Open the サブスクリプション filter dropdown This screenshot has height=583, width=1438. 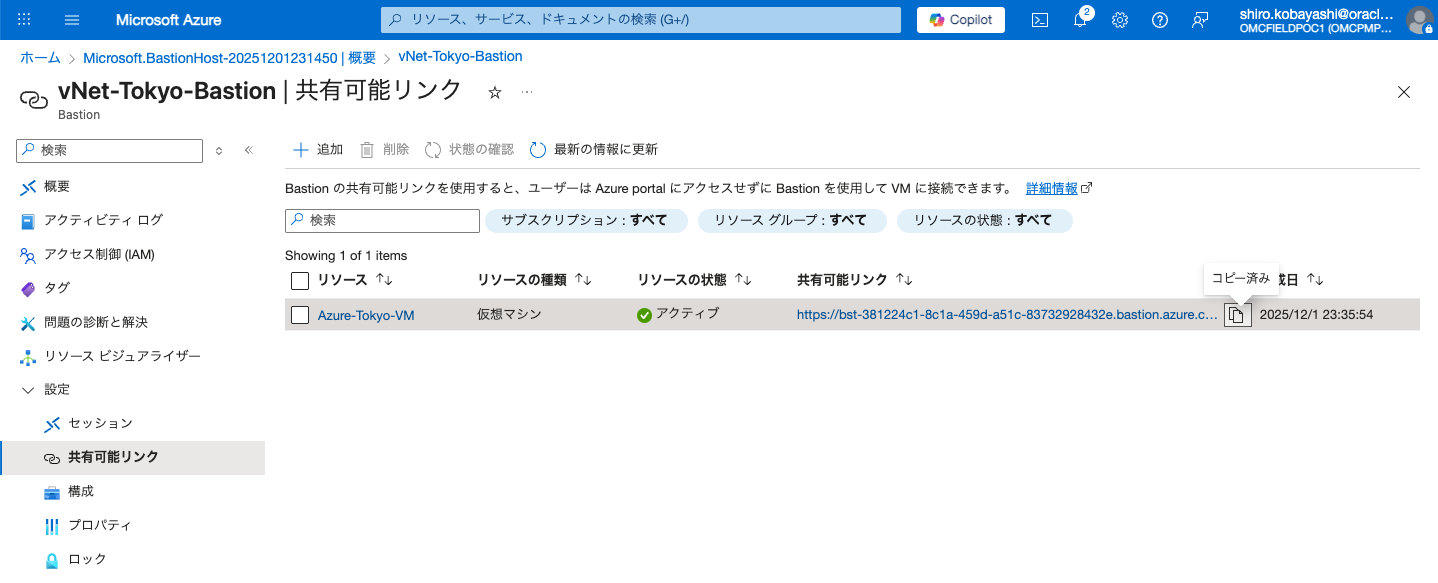(x=586, y=220)
